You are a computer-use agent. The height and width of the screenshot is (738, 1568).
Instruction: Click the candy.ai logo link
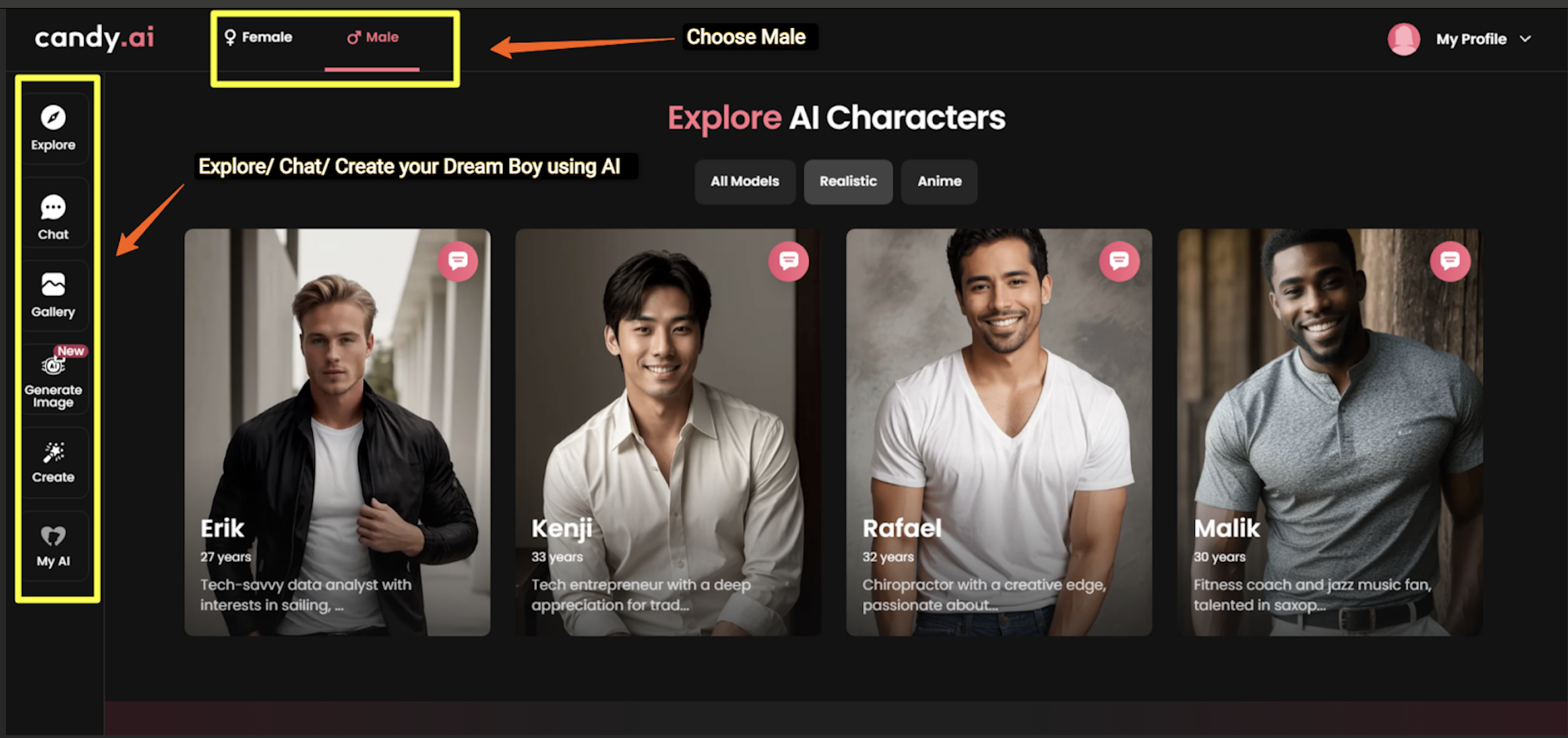pos(96,37)
